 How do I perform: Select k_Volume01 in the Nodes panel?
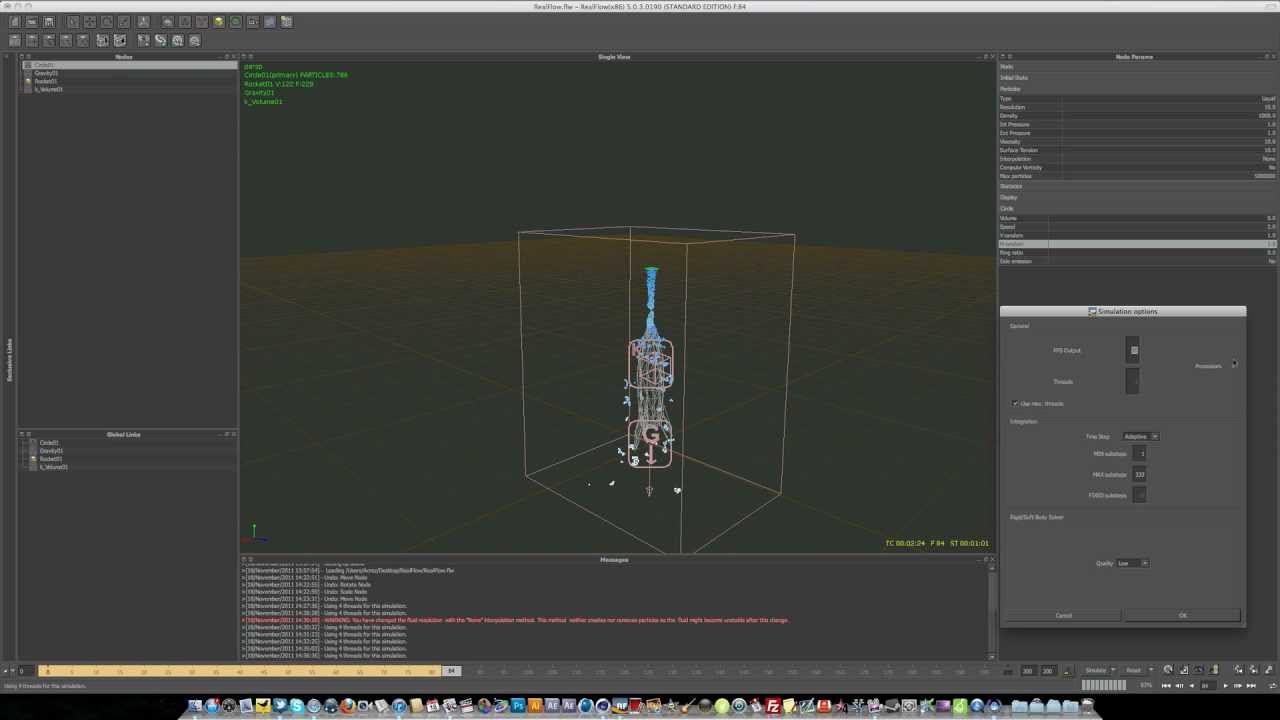tap(48, 89)
